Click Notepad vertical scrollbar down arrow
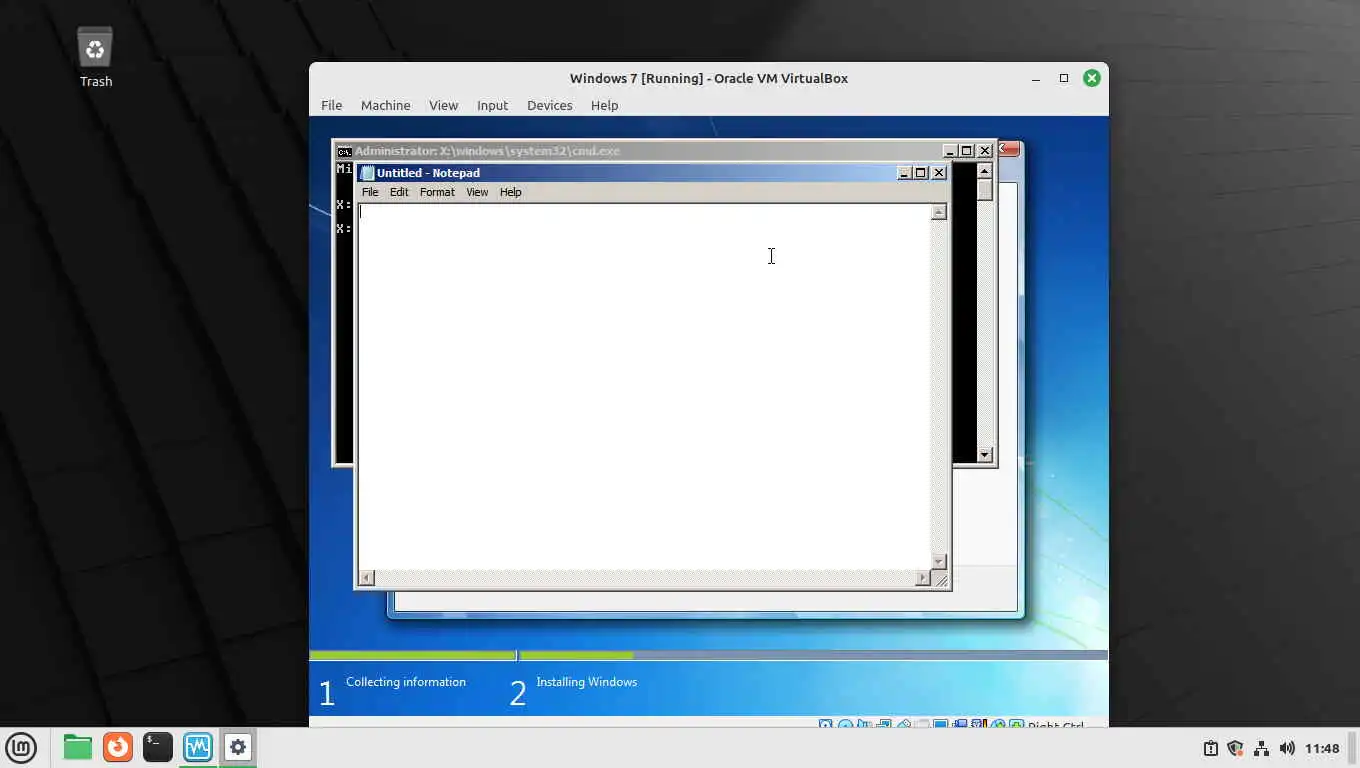1360x768 pixels. [x=938, y=561]
